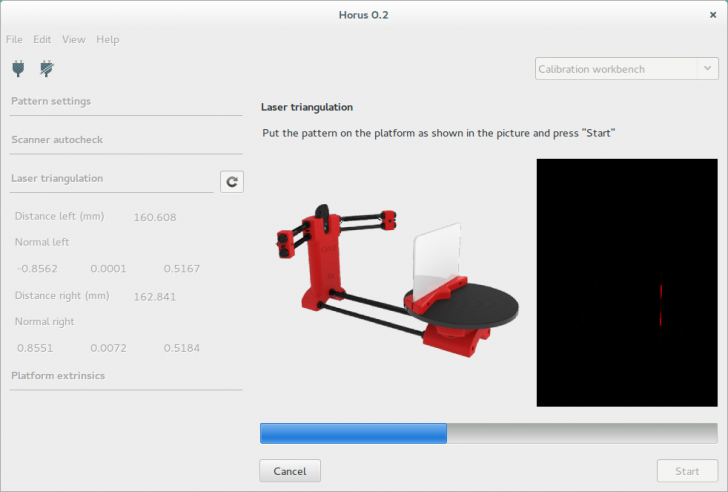Click the Distance right value 162.841
Screen dimensions: 728x492
155,297
